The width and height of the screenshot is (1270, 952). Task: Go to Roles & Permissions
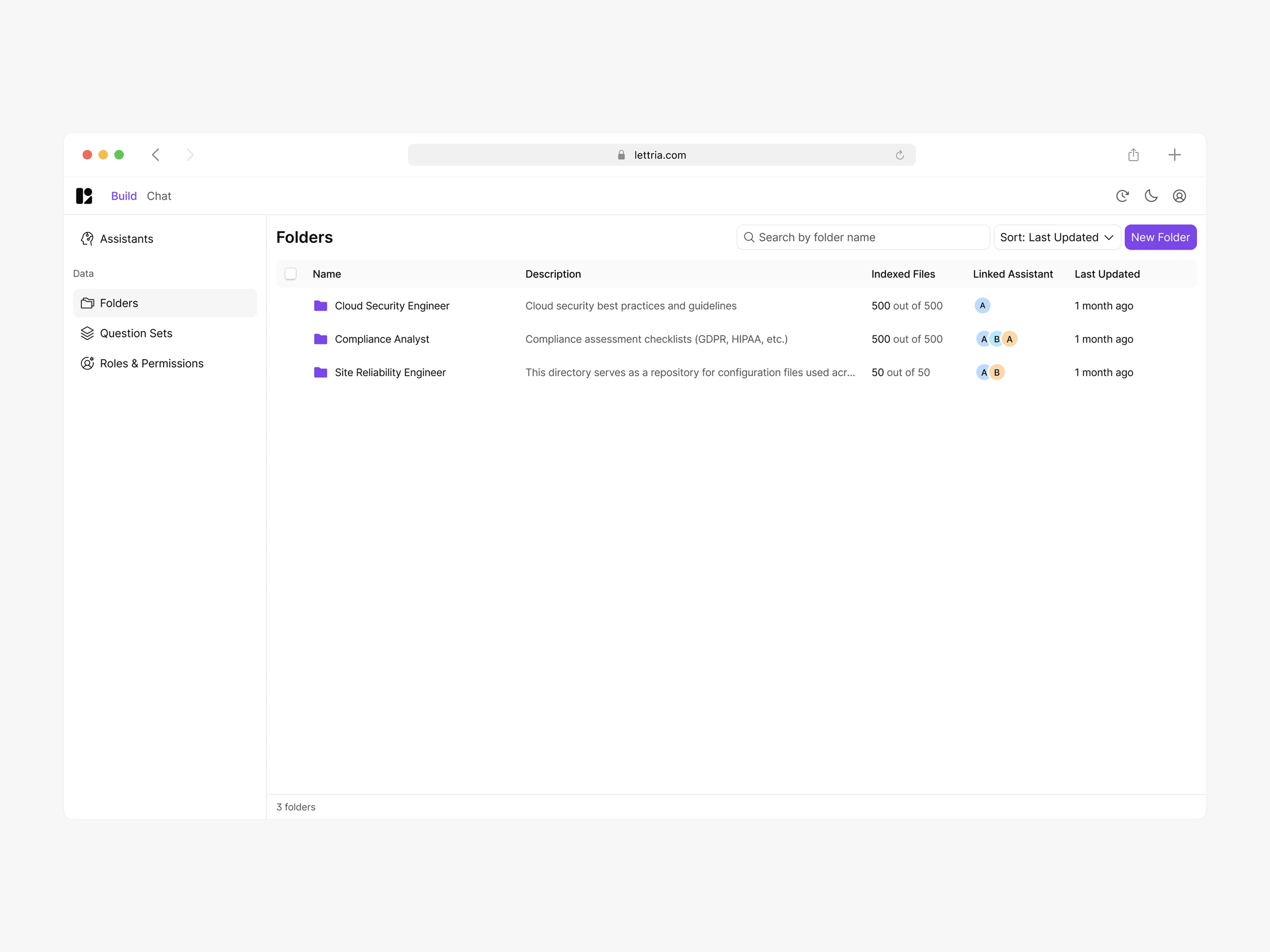coord(151,363)
